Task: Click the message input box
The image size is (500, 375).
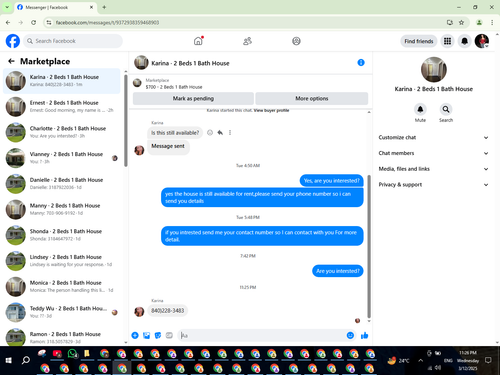Action: [262, 335]
